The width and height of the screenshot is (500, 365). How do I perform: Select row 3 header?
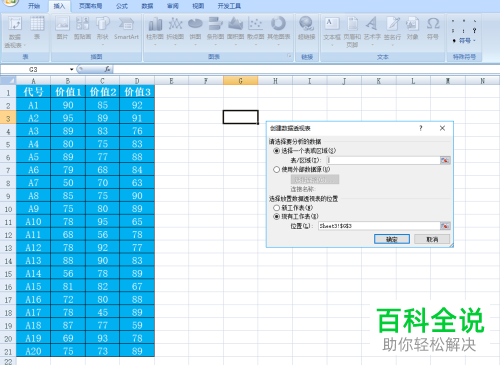click(8, 118)
